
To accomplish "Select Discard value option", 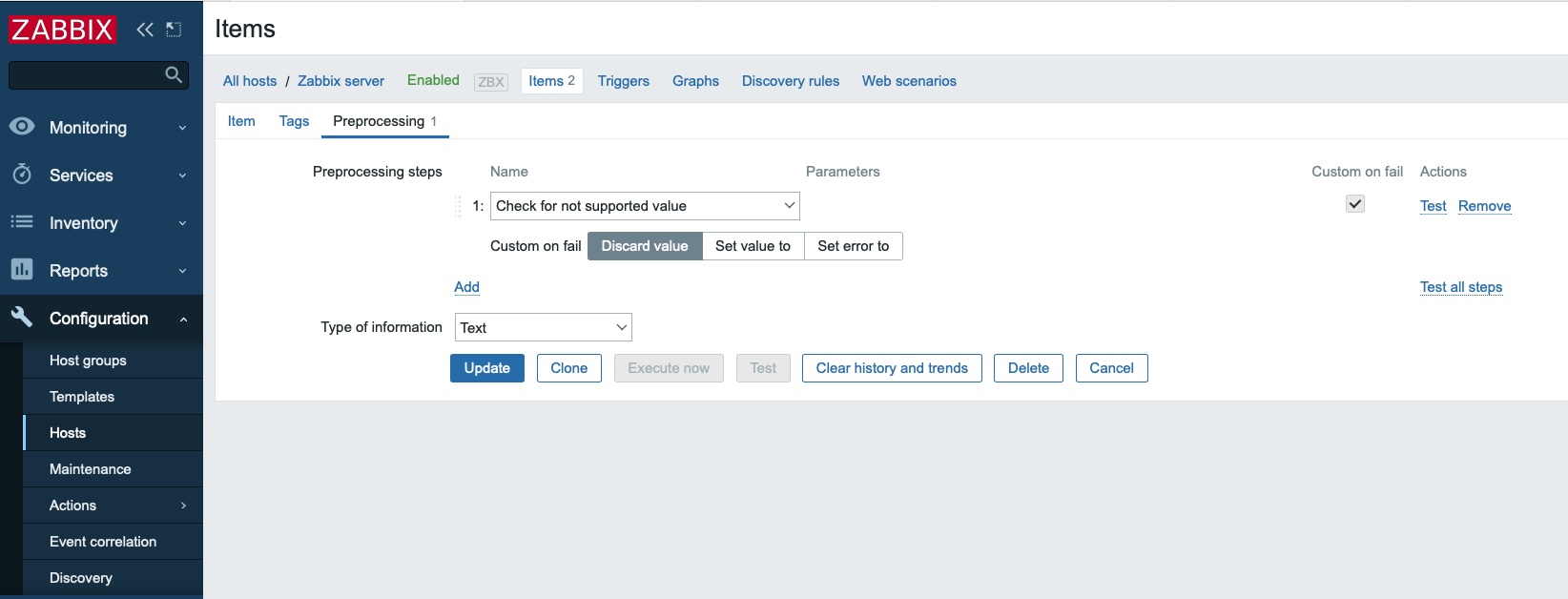I will click(x=645, y=246).
